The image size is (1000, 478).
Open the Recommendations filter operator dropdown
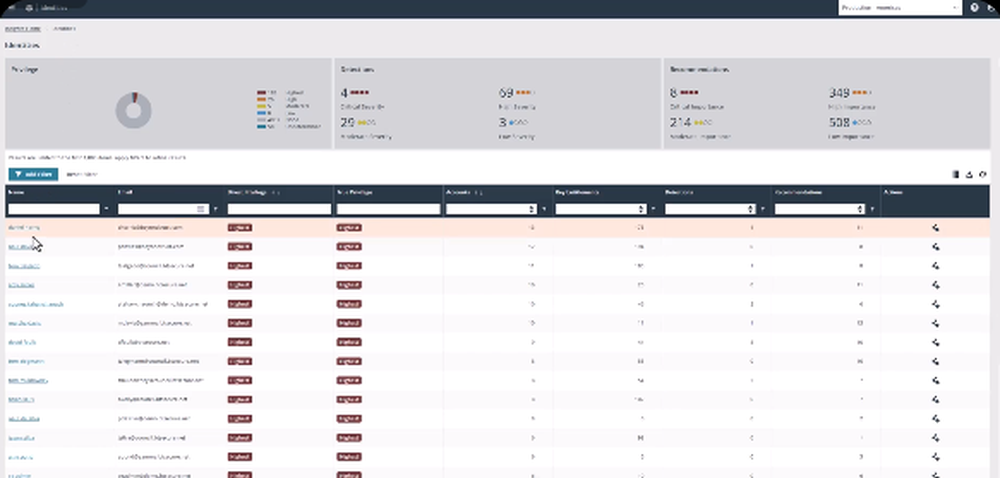(x=872, y=209)
